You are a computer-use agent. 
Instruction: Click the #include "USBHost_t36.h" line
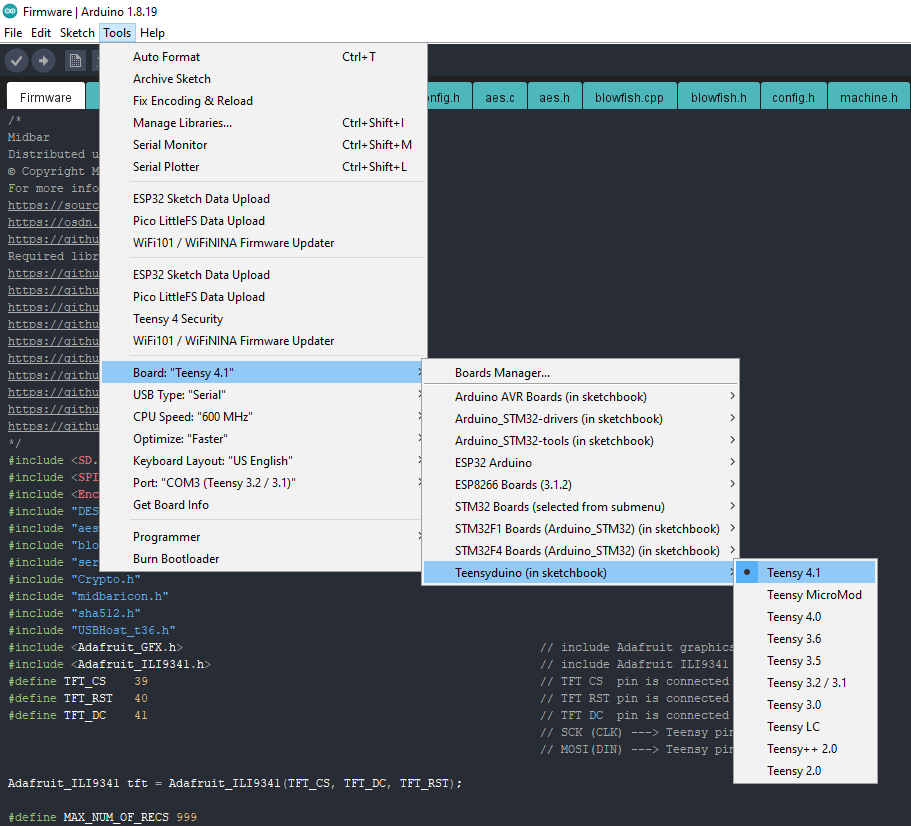tap(92, 630)
